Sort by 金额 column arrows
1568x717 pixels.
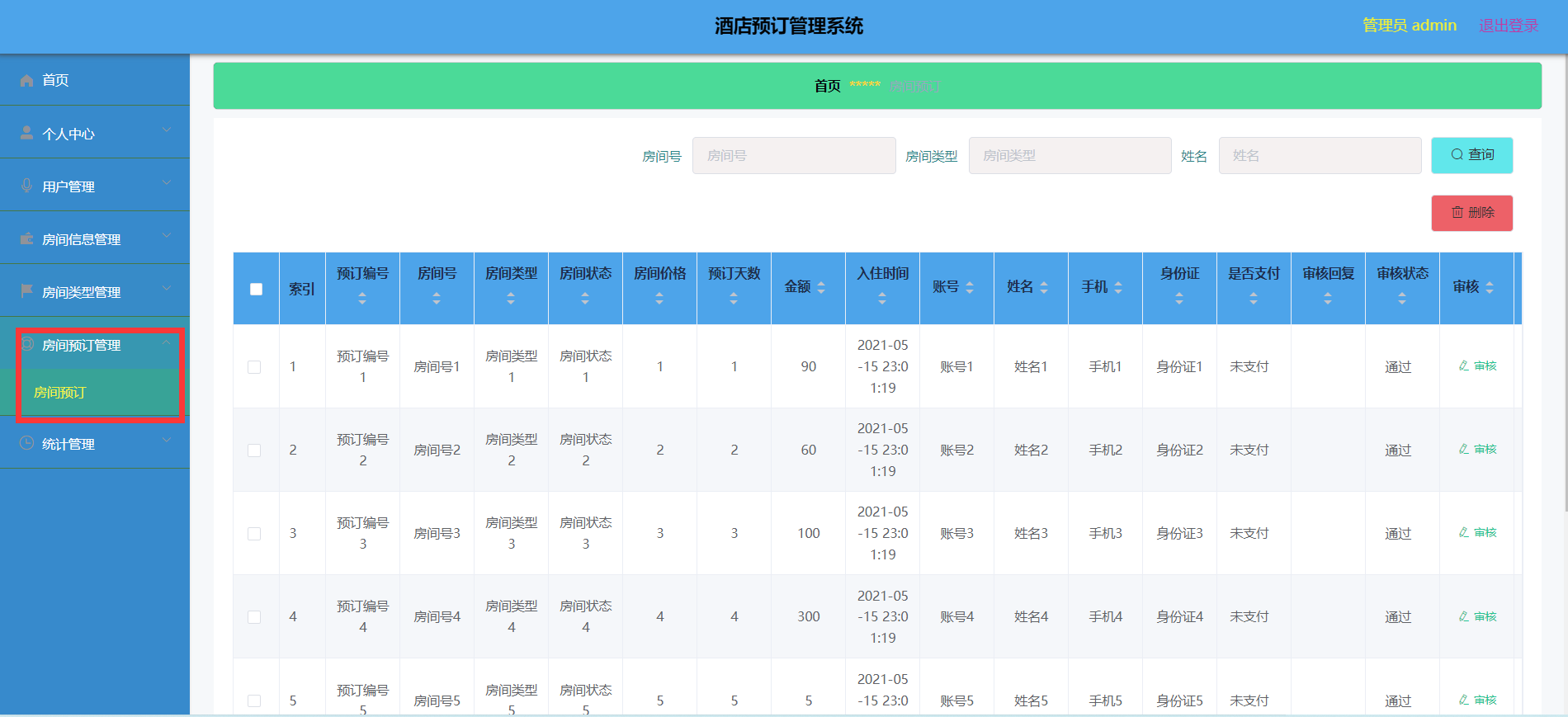tap(821, 287)
